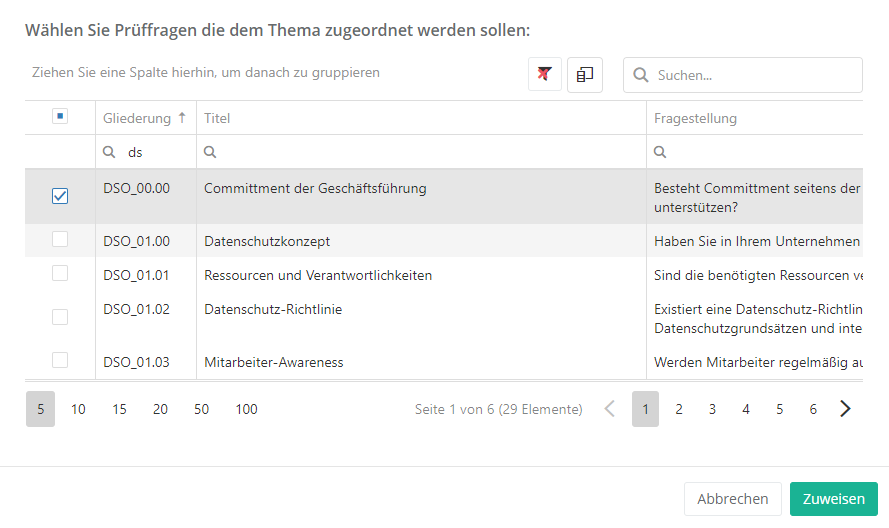Set page size to 50
The height and width of the screenshot is (528, 889).
tap(201, 409)
